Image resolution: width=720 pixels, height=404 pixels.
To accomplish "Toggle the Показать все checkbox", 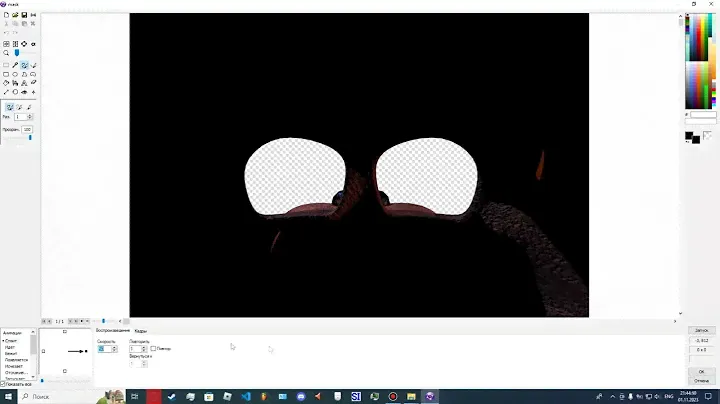I will [x=4, y=383].
